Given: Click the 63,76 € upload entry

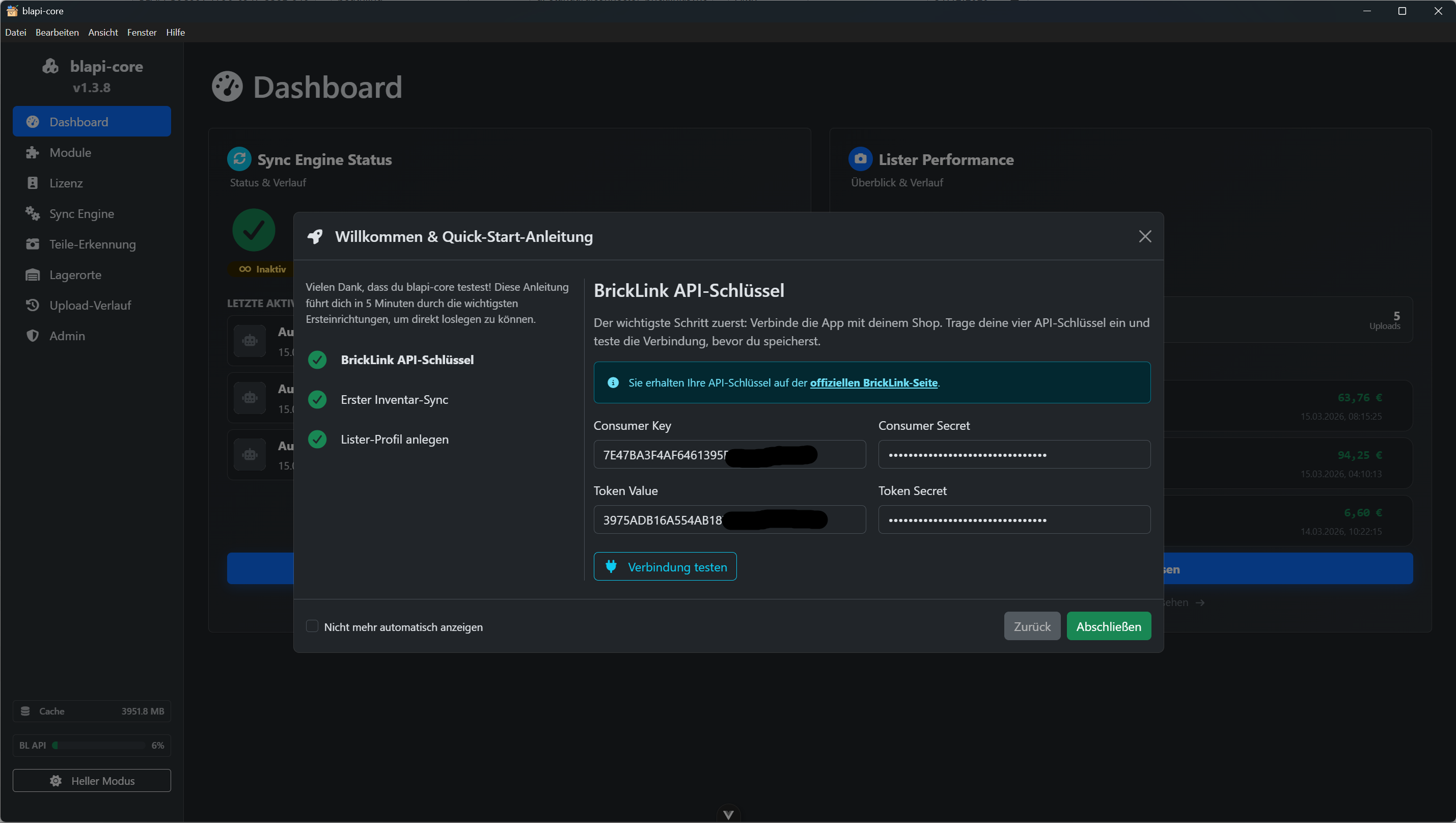Looking at the screenshot, I should (1288, 406).
